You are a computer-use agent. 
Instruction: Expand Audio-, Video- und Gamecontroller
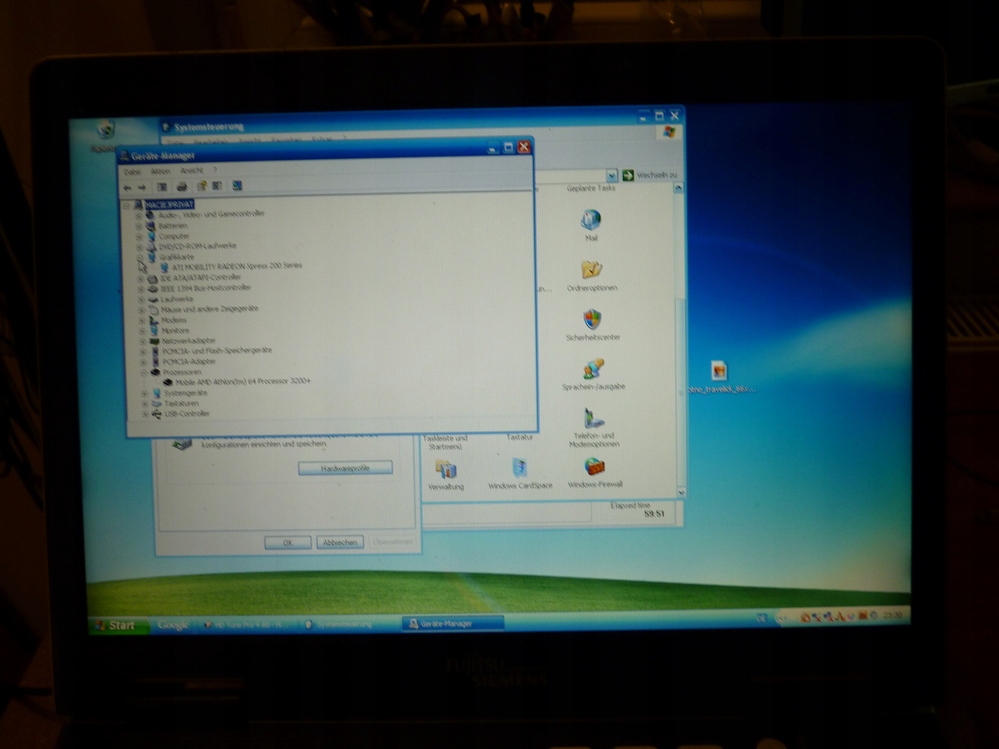138,217
